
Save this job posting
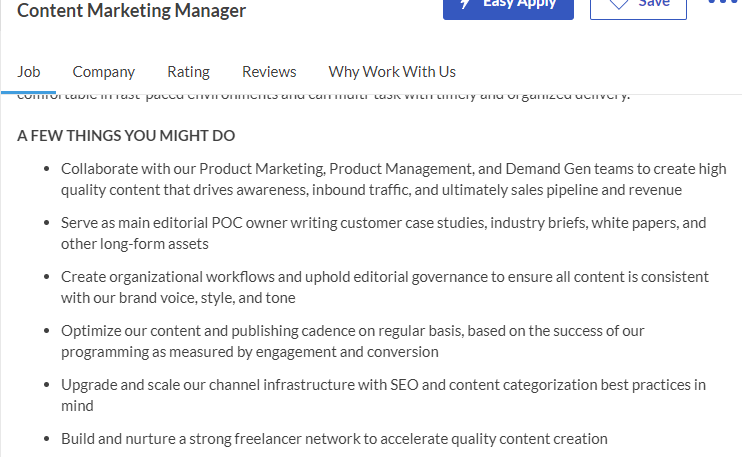[638, 7]
